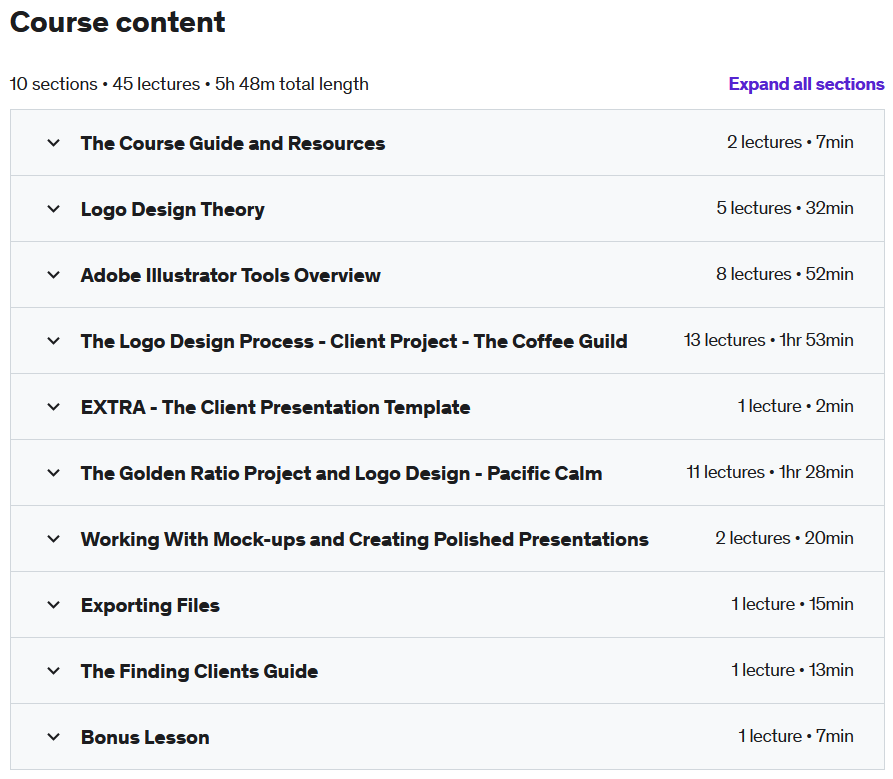Click '1 lecture • 2min' duration text
This screenshot has width=893, height=779.
[796, 407]
